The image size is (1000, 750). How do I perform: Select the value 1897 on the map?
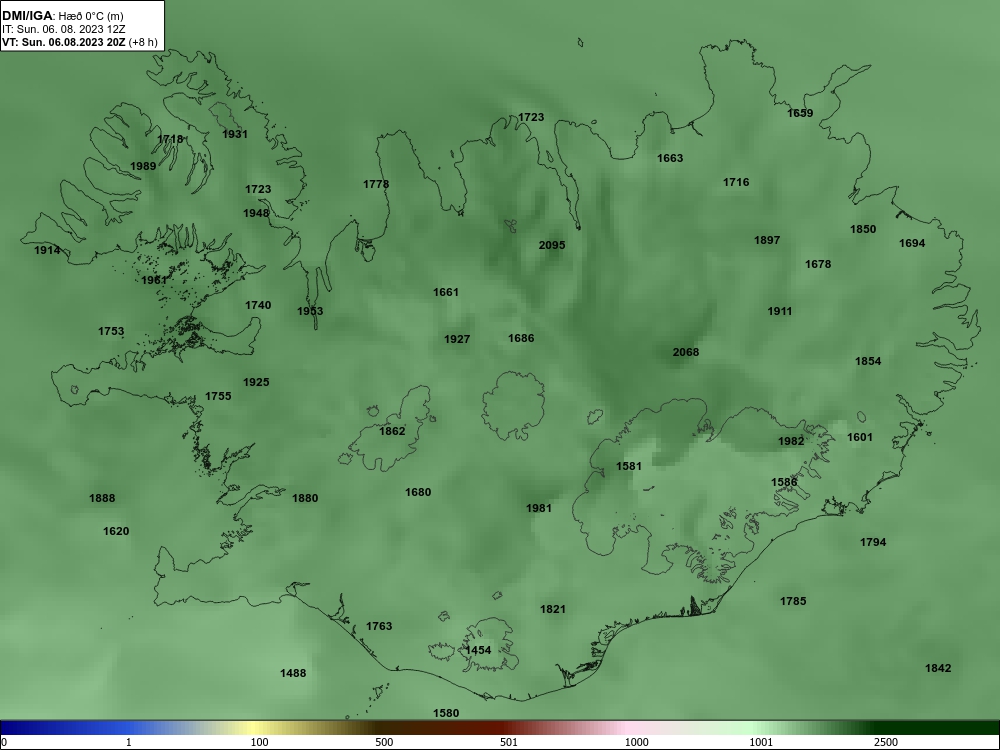point(767,240)
